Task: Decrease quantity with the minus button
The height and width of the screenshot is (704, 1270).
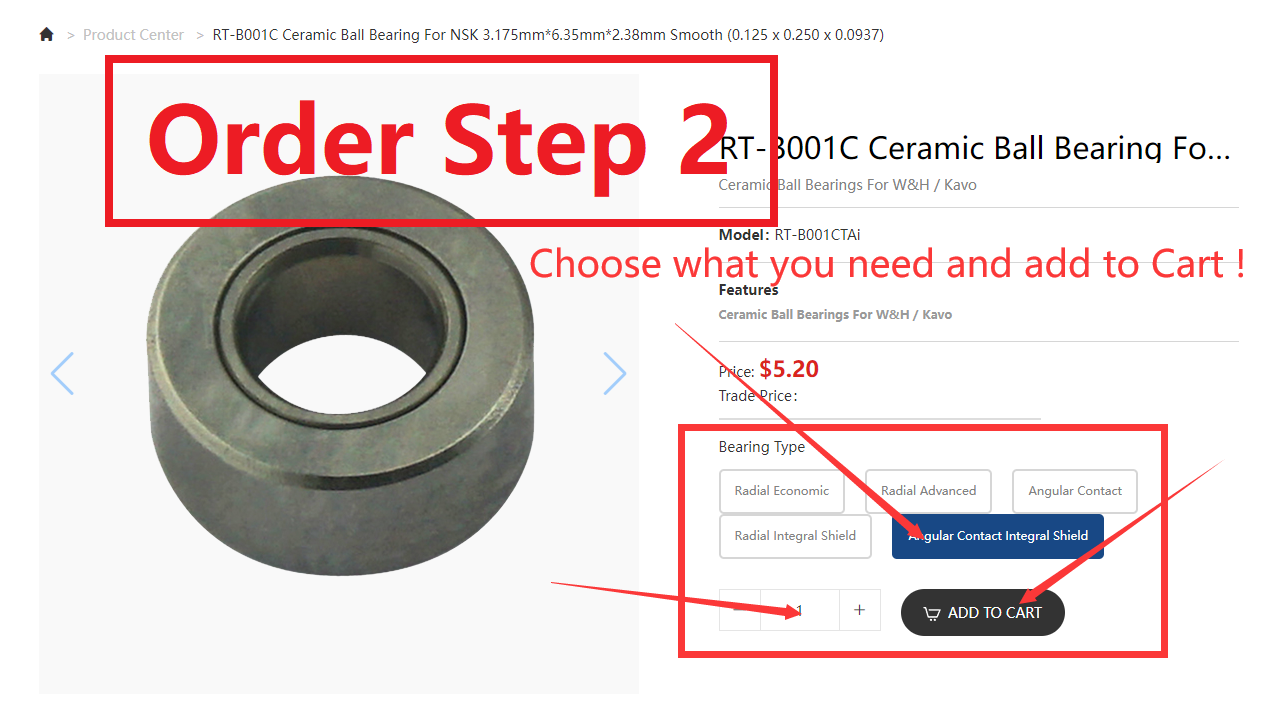Action: click(x=740, y=610)
